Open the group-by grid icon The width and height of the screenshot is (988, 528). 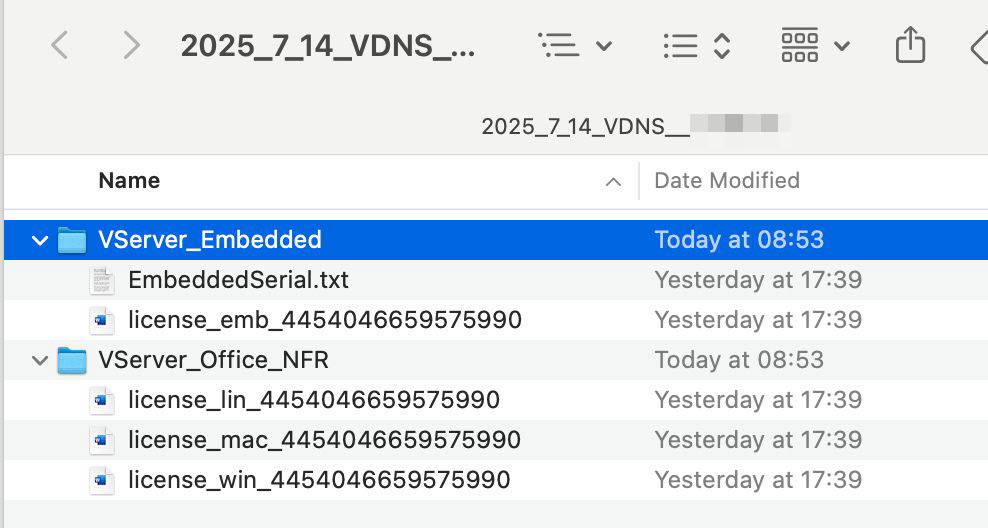pos(800,45)
